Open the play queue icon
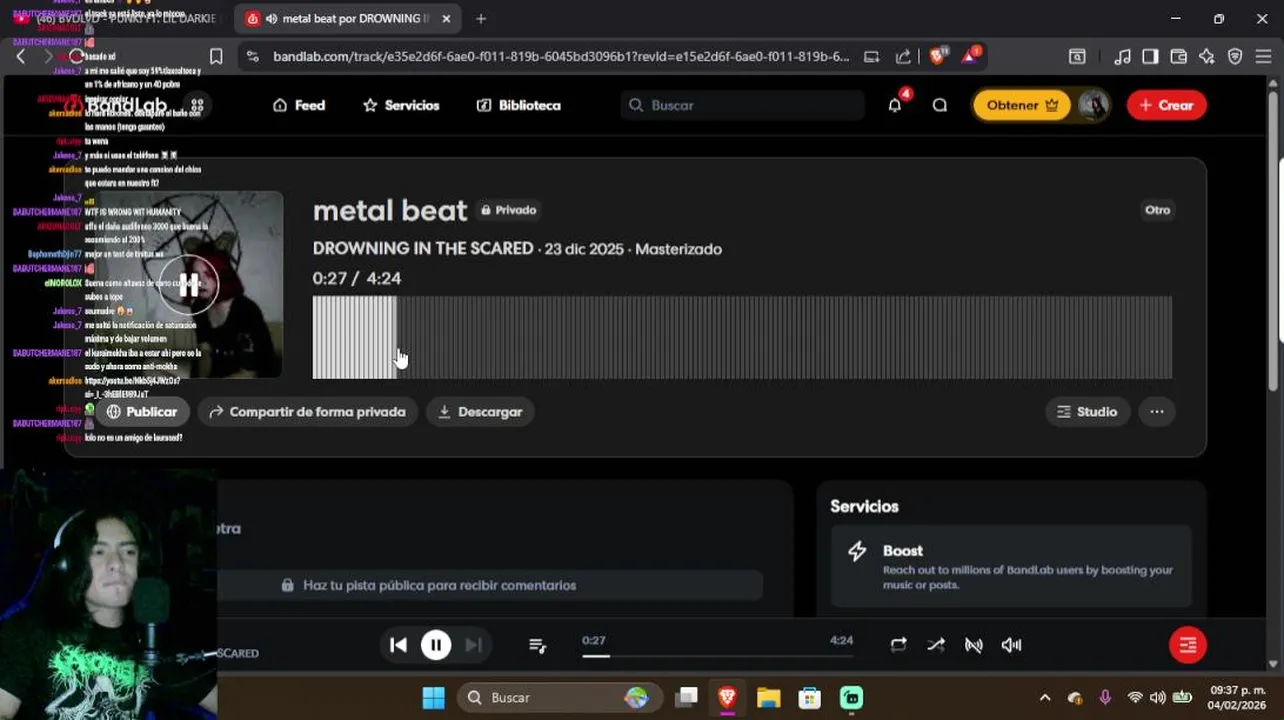This screenshot has height=720, width=1284. 537,645
